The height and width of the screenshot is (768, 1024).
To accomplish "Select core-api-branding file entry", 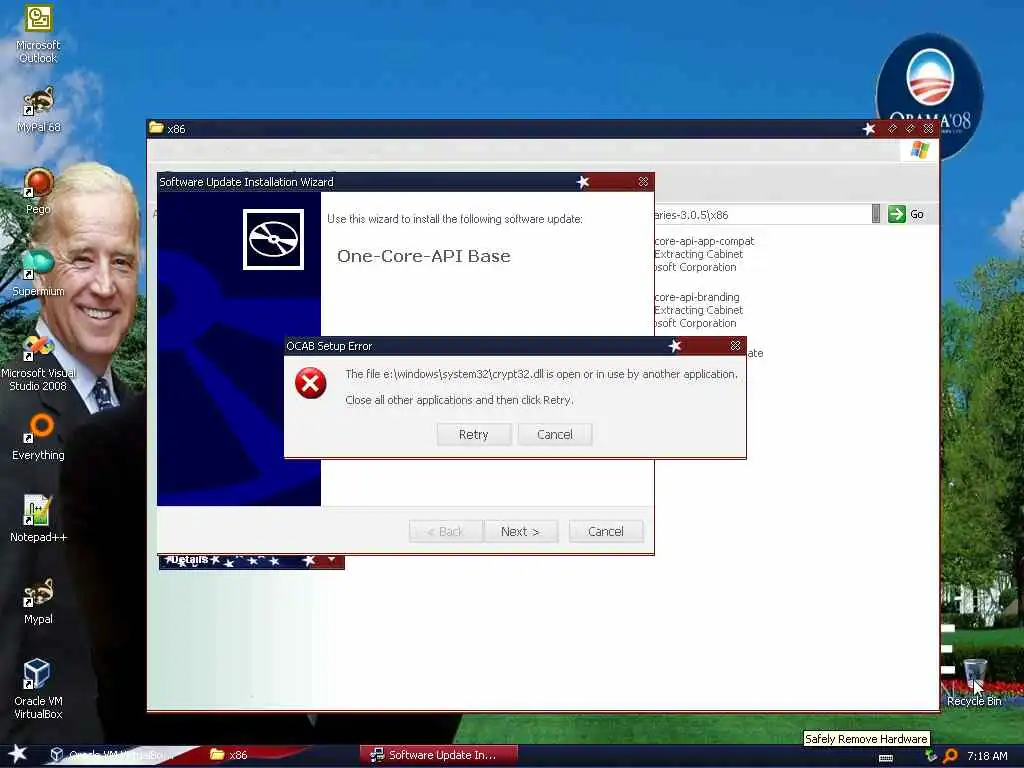I will pyautogui.click(x=697, y=310).
